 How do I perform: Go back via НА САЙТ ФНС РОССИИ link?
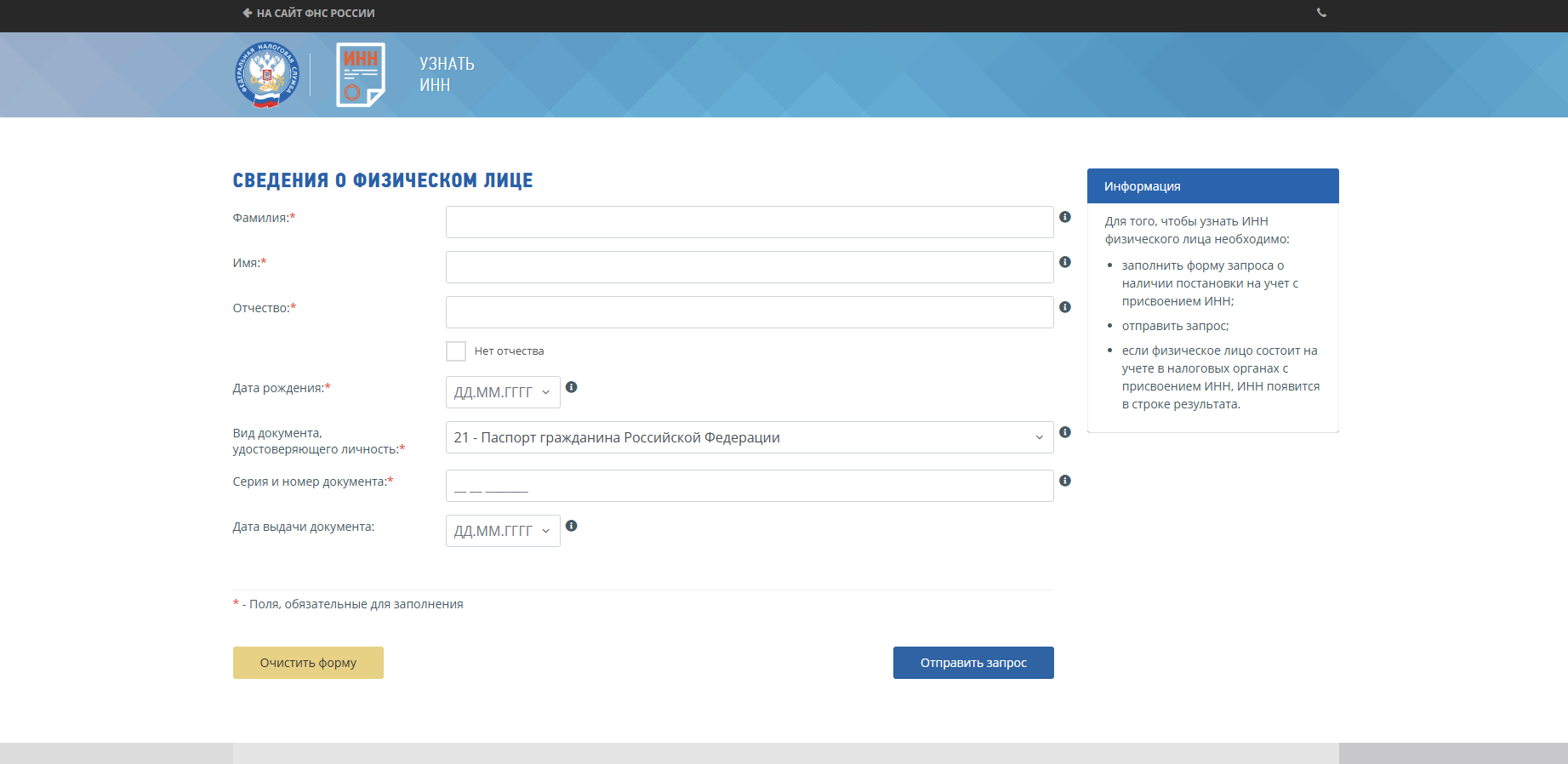308,13
